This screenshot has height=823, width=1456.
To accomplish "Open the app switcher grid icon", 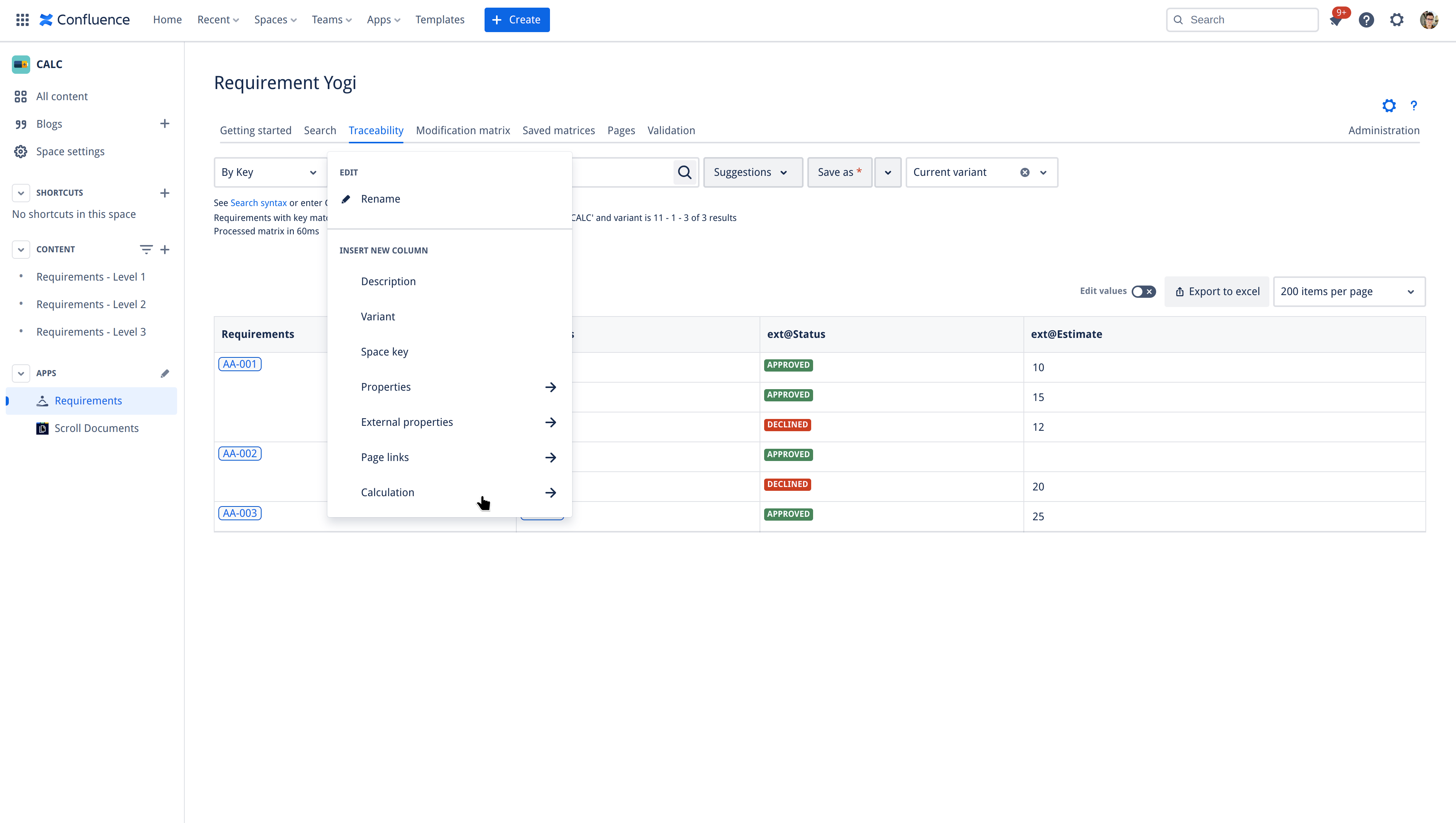I will (x=22, y=20).
